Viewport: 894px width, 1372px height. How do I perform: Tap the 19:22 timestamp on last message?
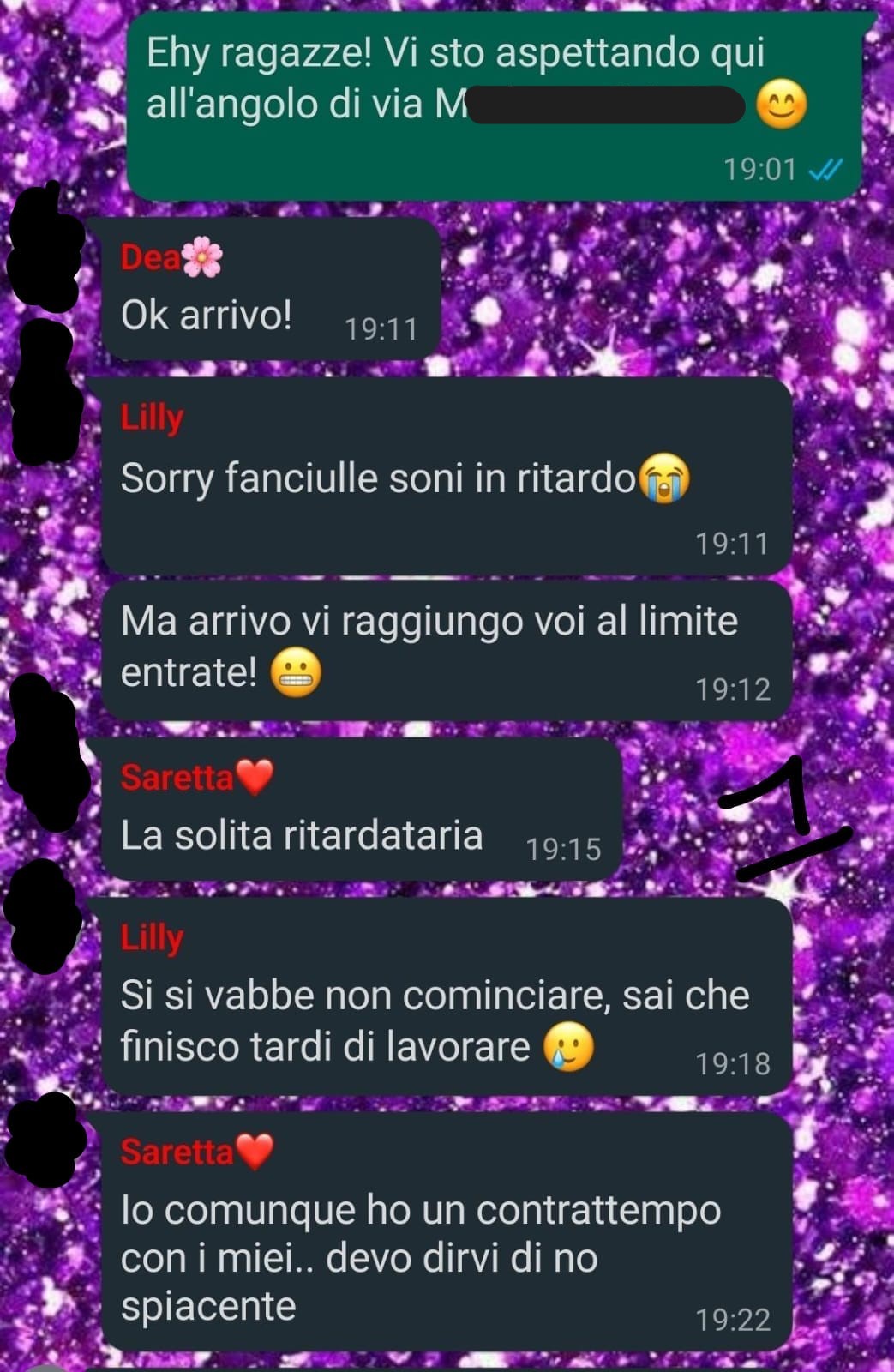click(733, 1320)
